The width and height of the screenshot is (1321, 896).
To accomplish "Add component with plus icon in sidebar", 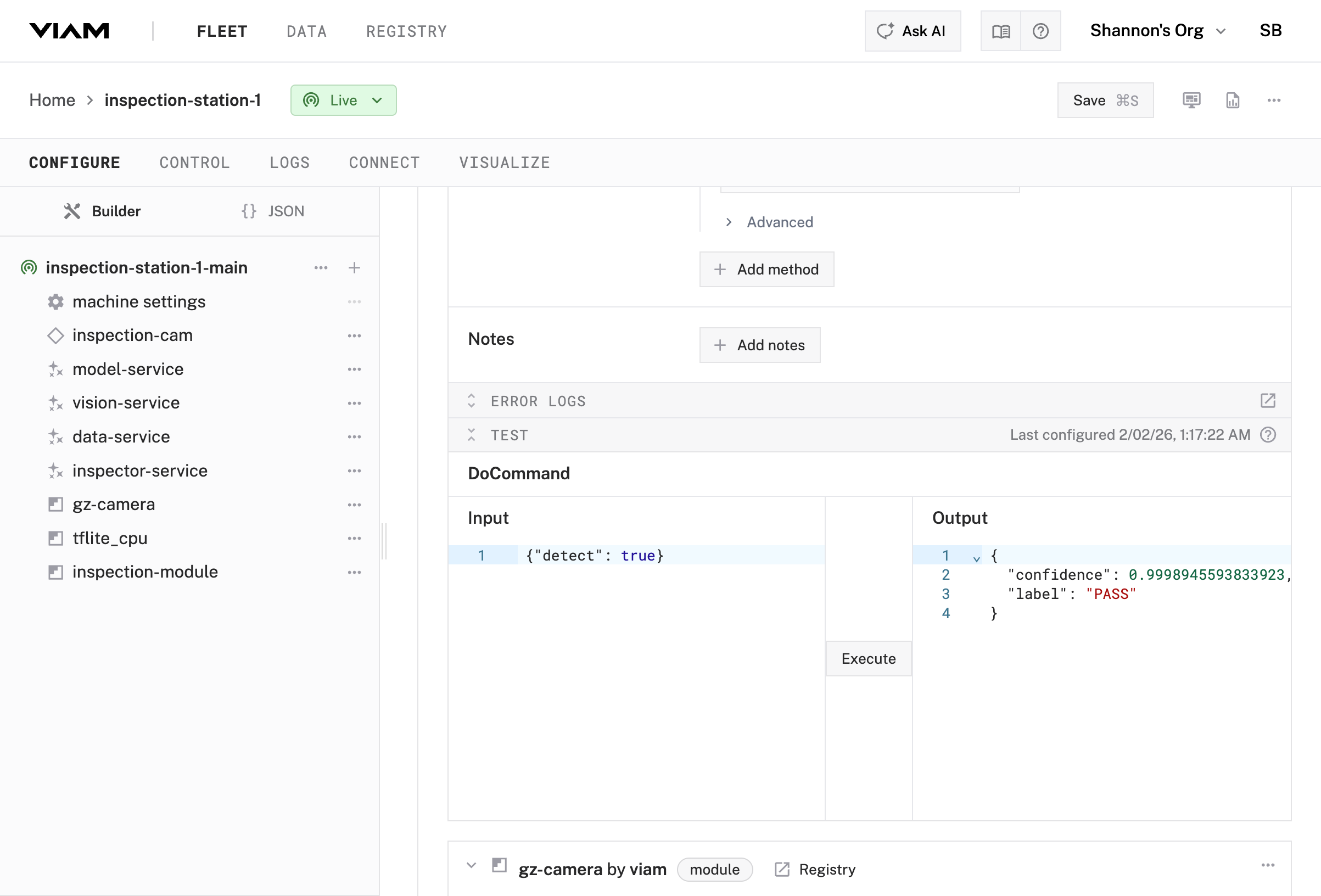I will [x=354, y=268].
